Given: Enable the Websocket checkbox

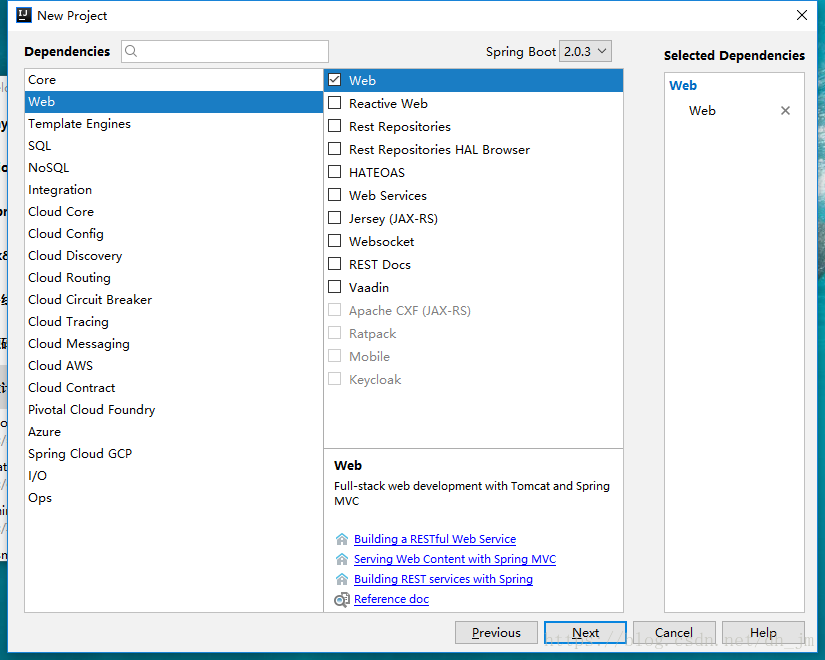Looking at the screenshot, I should coord(335,241).
